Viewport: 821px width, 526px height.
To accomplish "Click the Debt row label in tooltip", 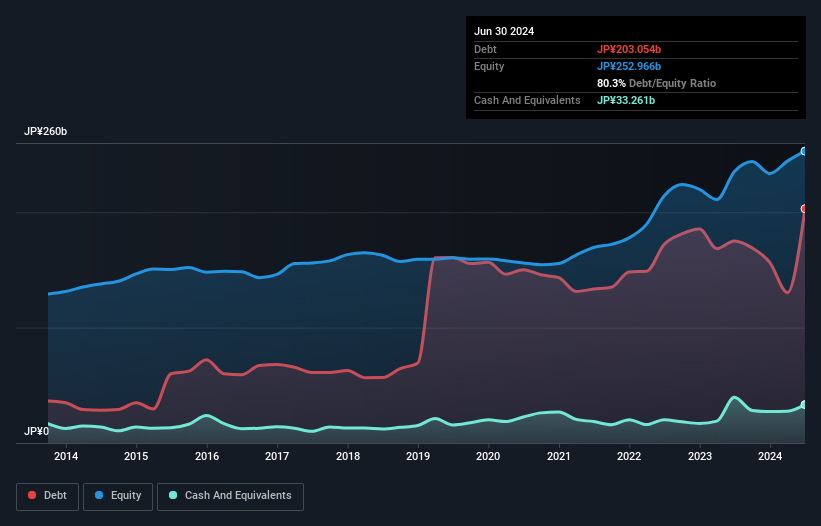I will (x=485, y=49).
